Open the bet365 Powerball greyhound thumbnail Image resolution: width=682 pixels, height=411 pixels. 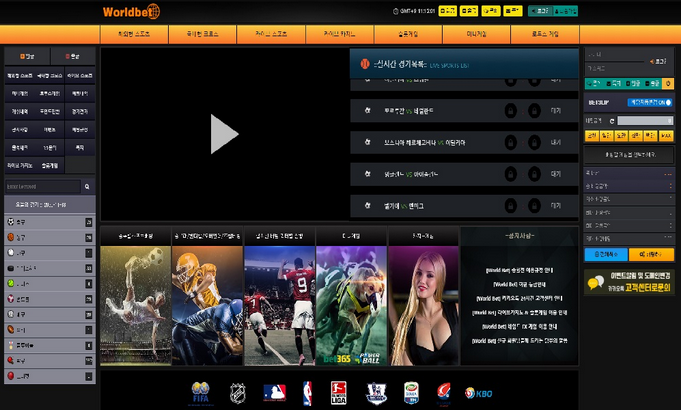(x=351, y=305)
